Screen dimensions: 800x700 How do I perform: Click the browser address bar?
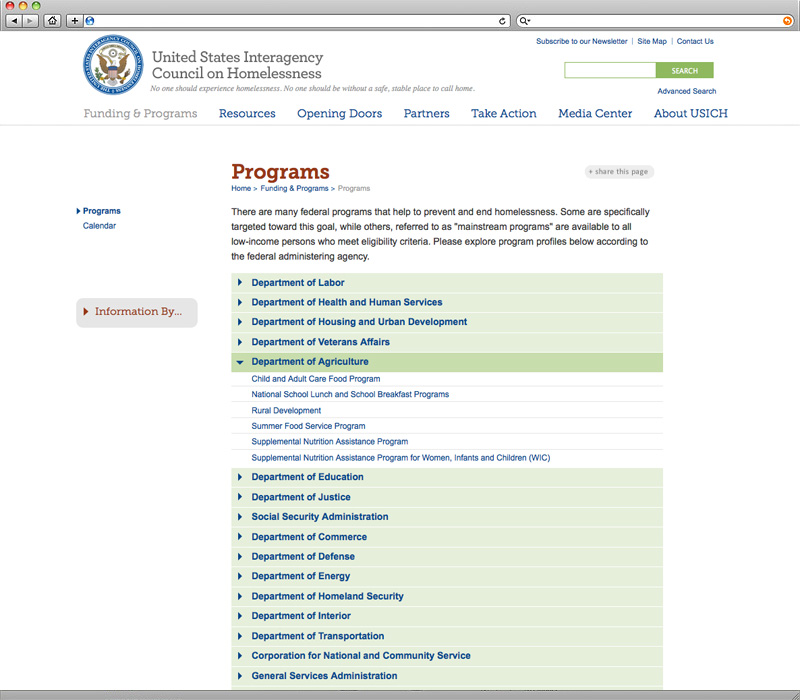296,21
